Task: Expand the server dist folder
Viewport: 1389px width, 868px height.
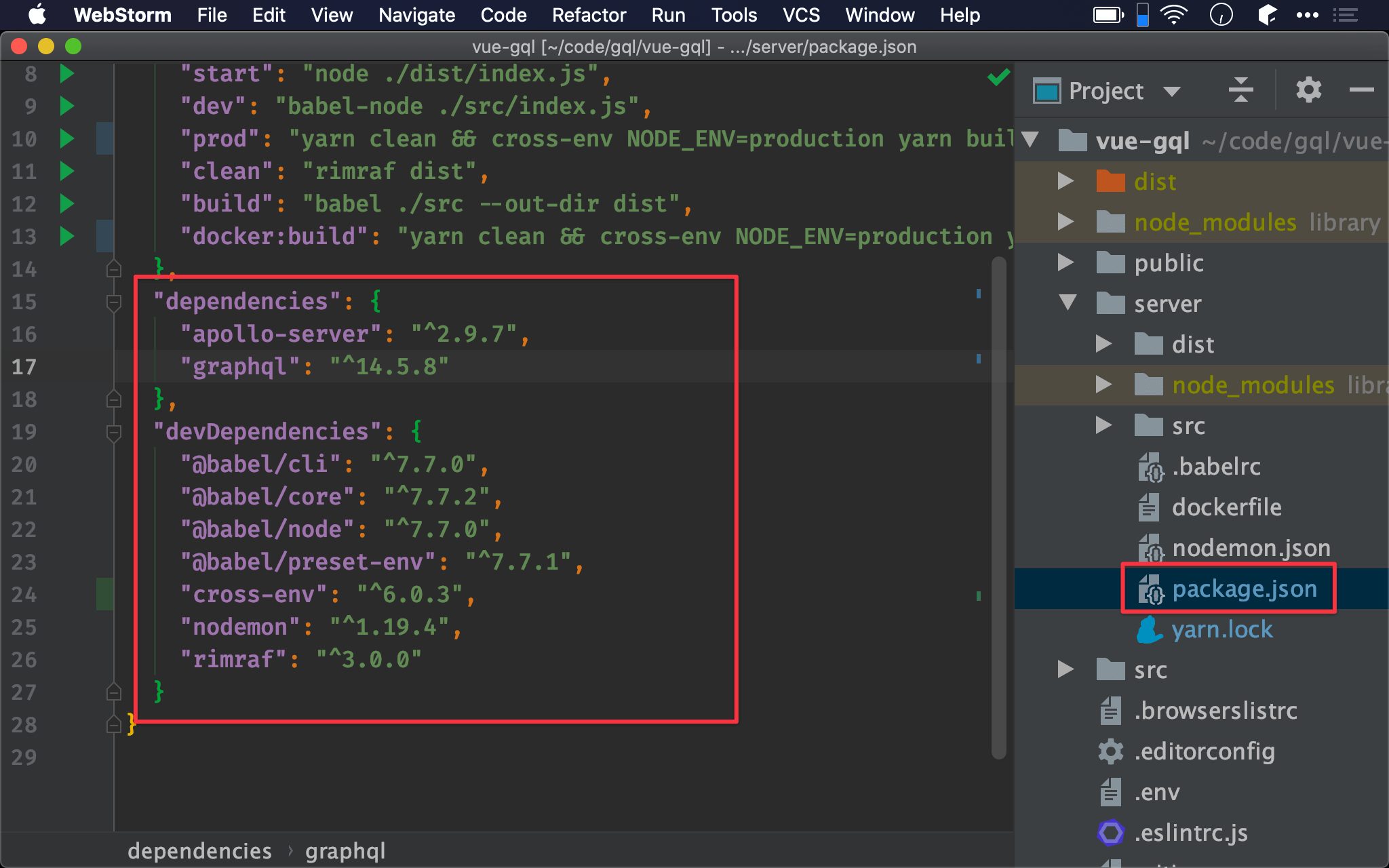Action: (1103, 344)
